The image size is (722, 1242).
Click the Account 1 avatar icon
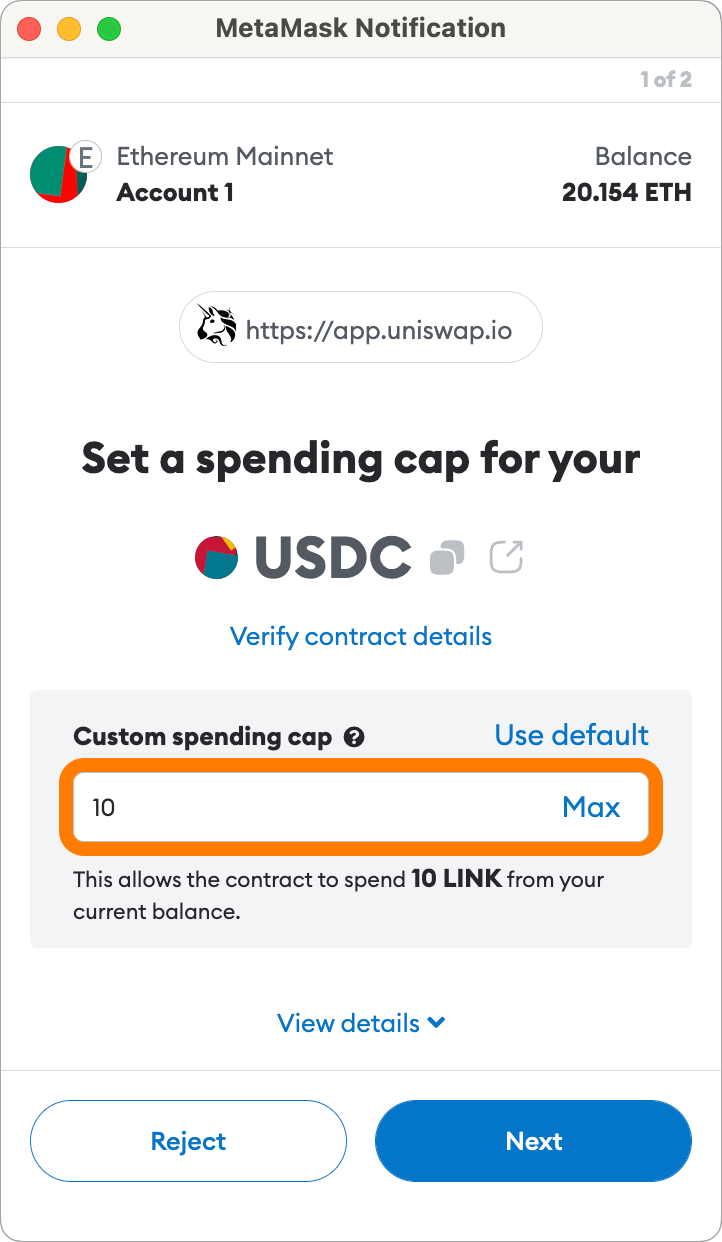[58, 174]
